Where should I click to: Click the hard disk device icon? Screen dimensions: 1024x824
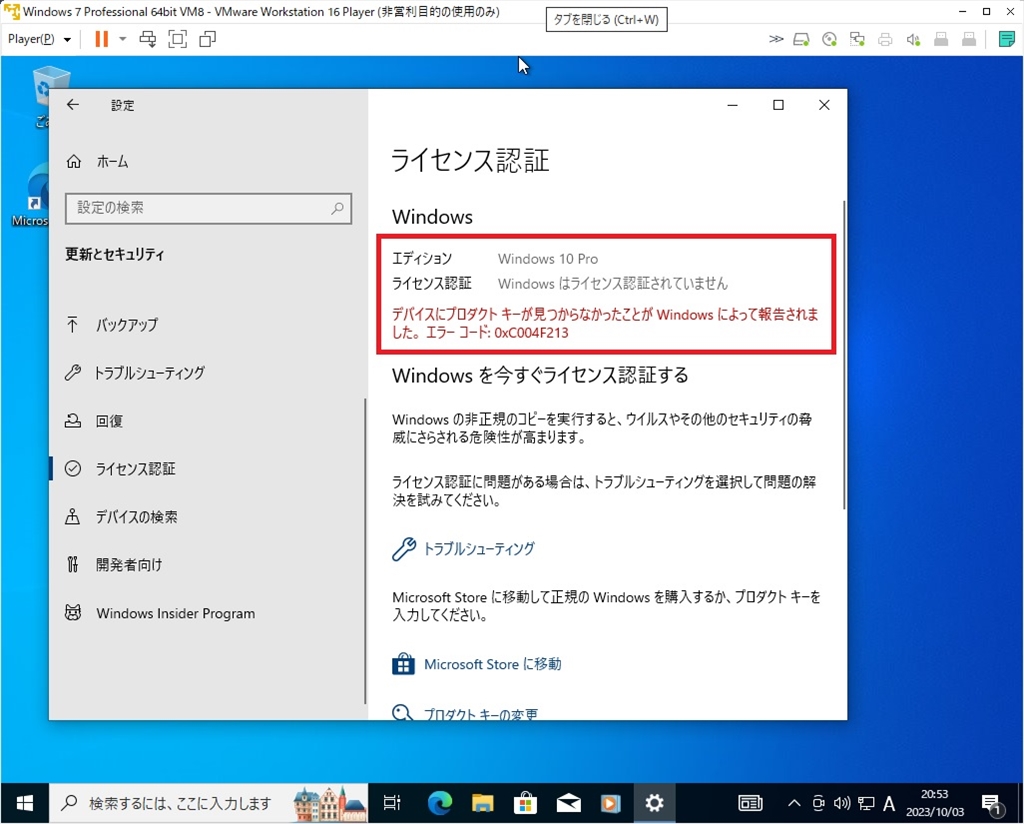[801, 40]
